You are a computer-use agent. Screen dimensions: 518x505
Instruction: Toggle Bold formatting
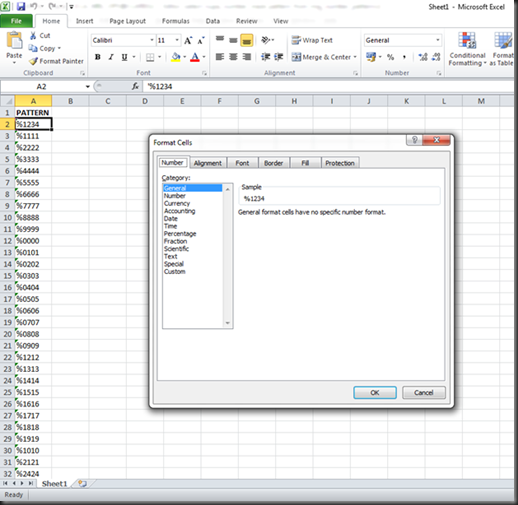point(98,57)
